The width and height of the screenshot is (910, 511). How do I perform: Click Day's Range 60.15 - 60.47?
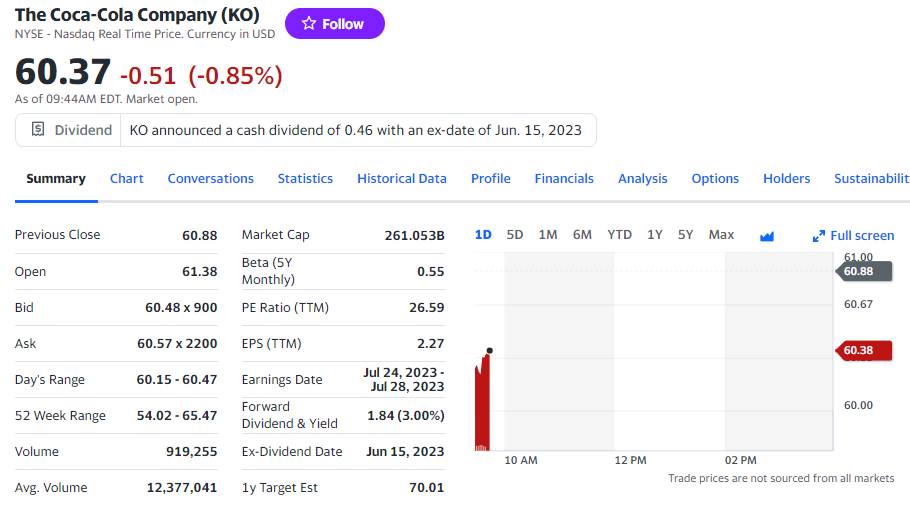(176, 380)
